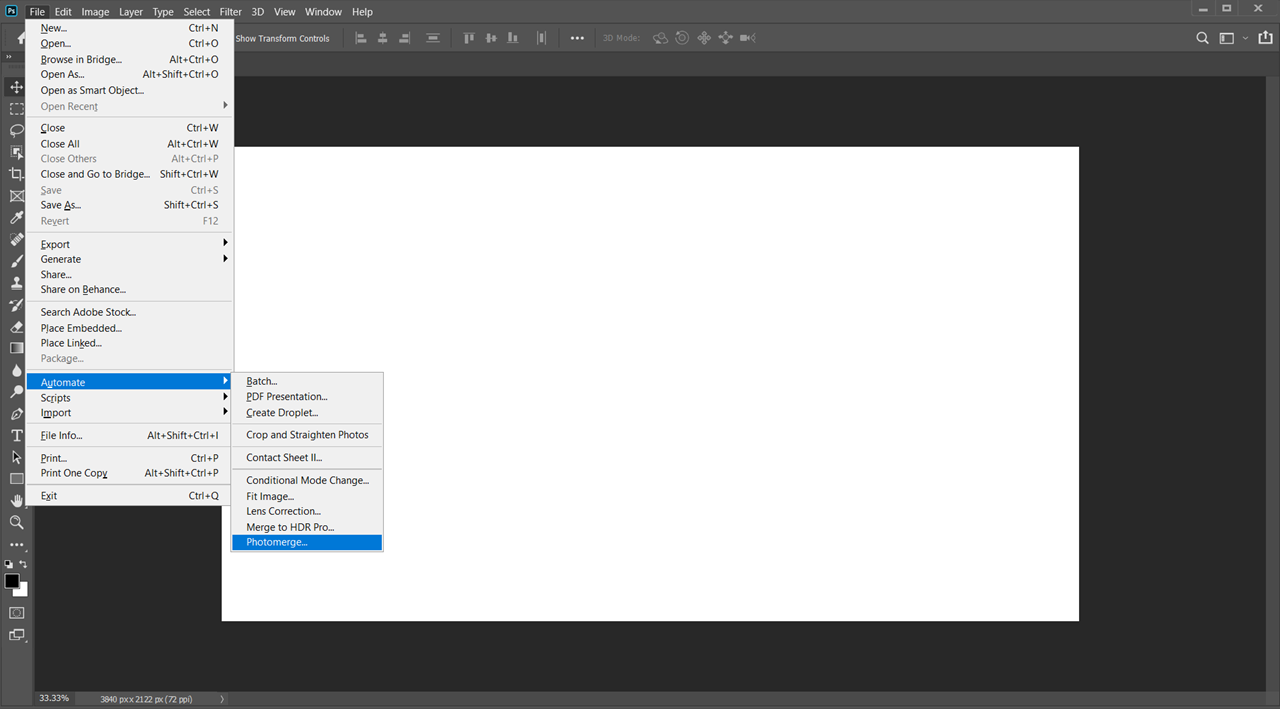
Task: Expand the Open Recent submenu
Action: click(130, 106)
